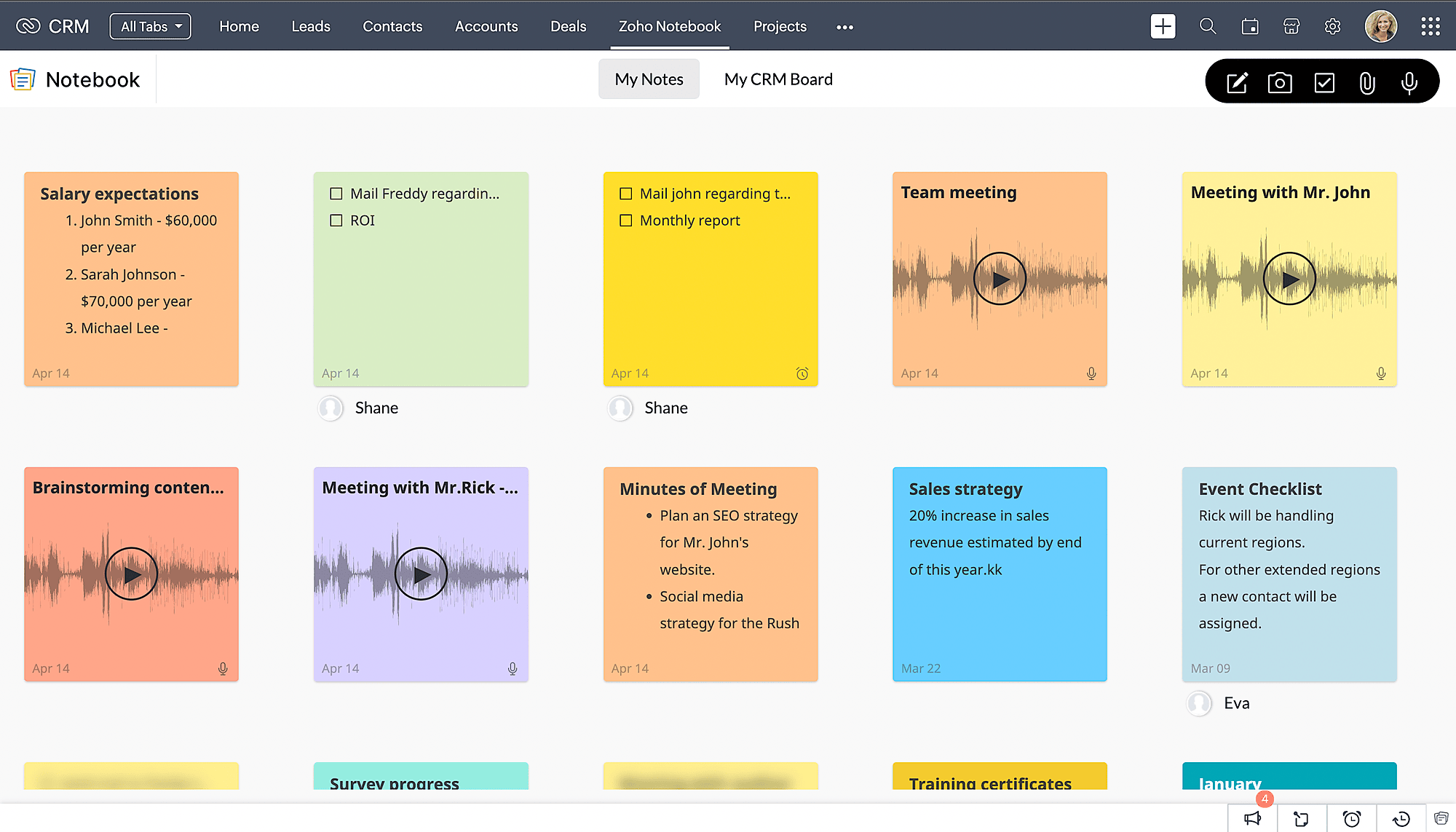The height and width of the screenshot is (832, 1456).
Task: Switch to My CRM Board tab
Action: [778, 79]
